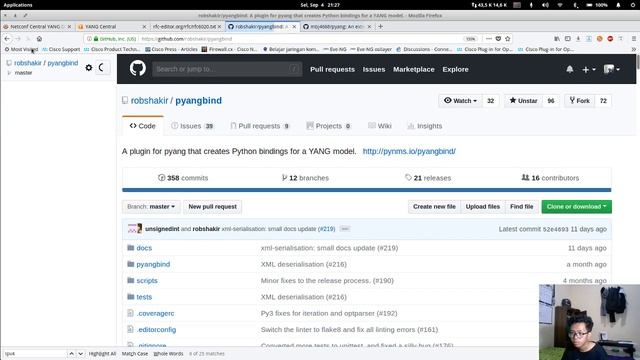Image resolution: width=640 pixels, height=360 pixels.
Task: Open the user avatar menu
Action: click(x=611, y=69)
